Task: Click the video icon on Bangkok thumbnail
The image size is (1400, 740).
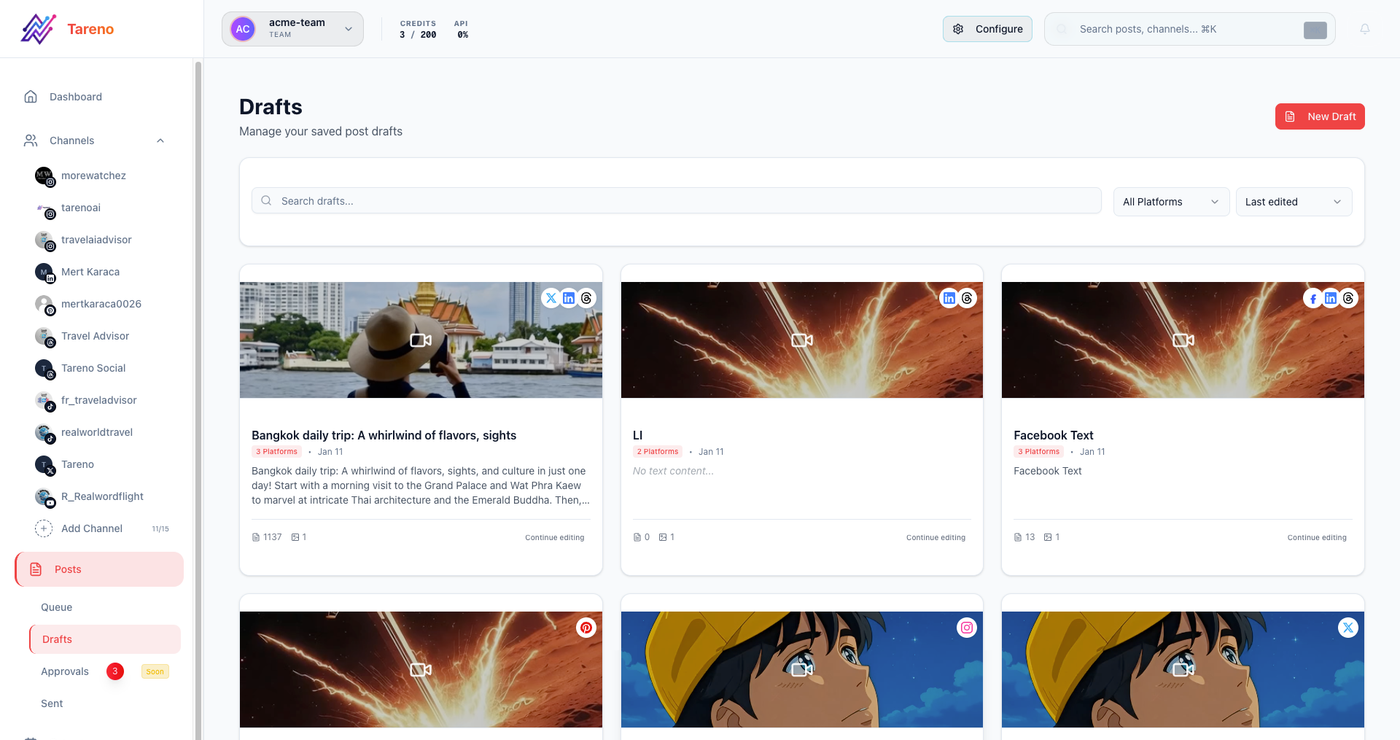Action: [x=421, y=340]
